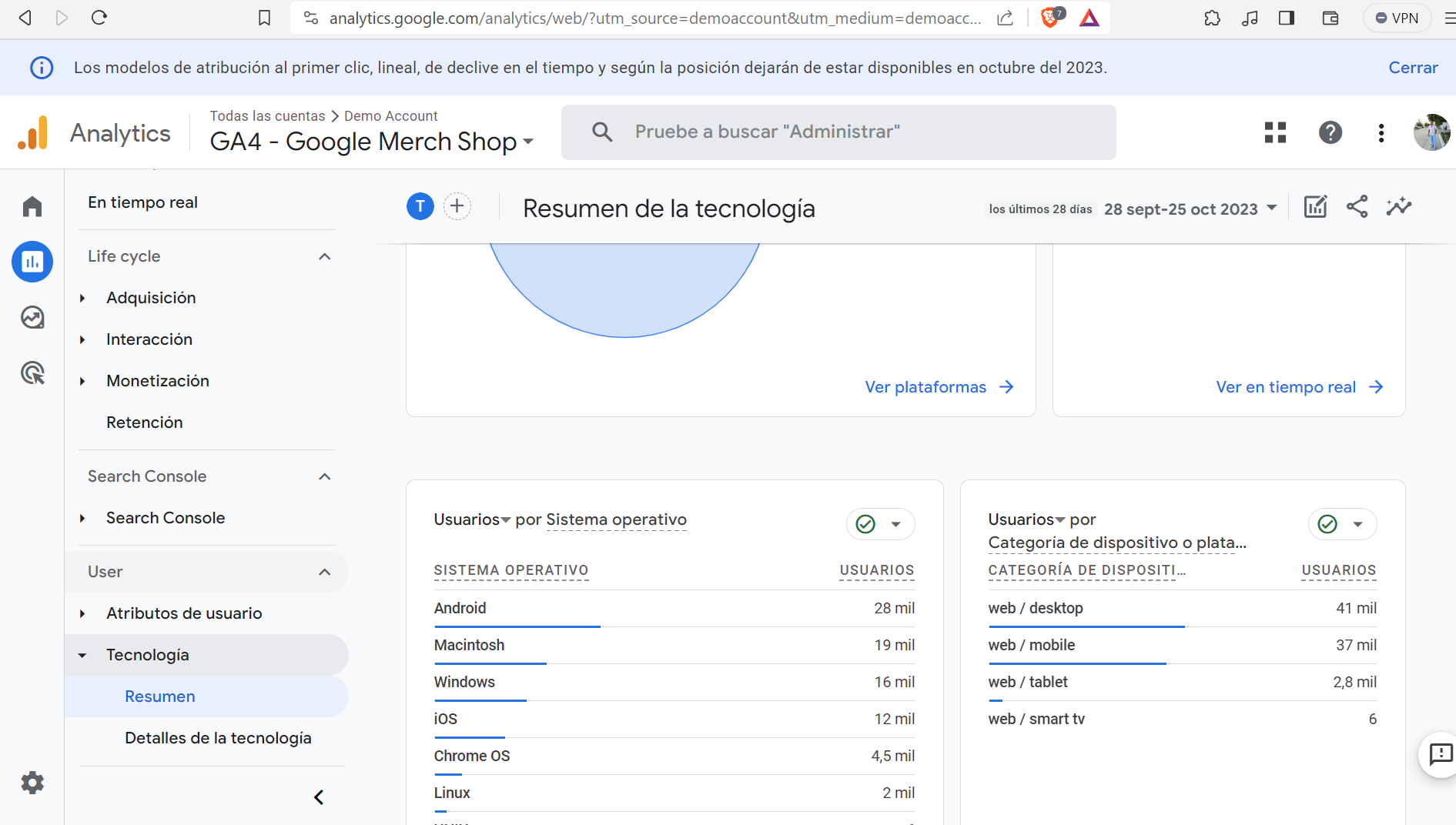Open the three-dot more options menu
This screenshot has width=1456, height=825.
(1381, 132)
